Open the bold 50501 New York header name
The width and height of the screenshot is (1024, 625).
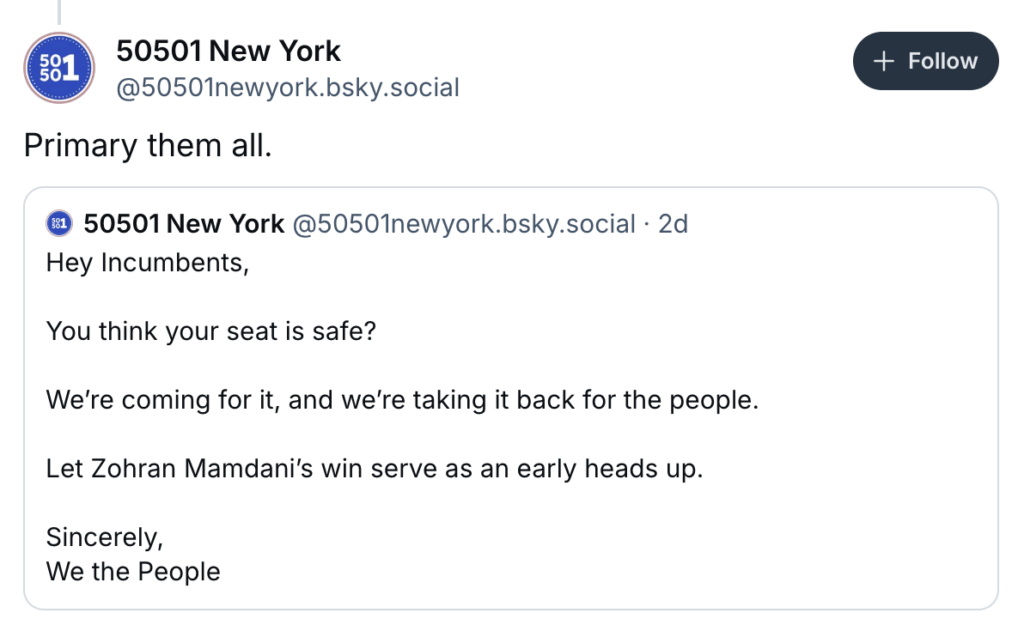[x=228, y=50]
